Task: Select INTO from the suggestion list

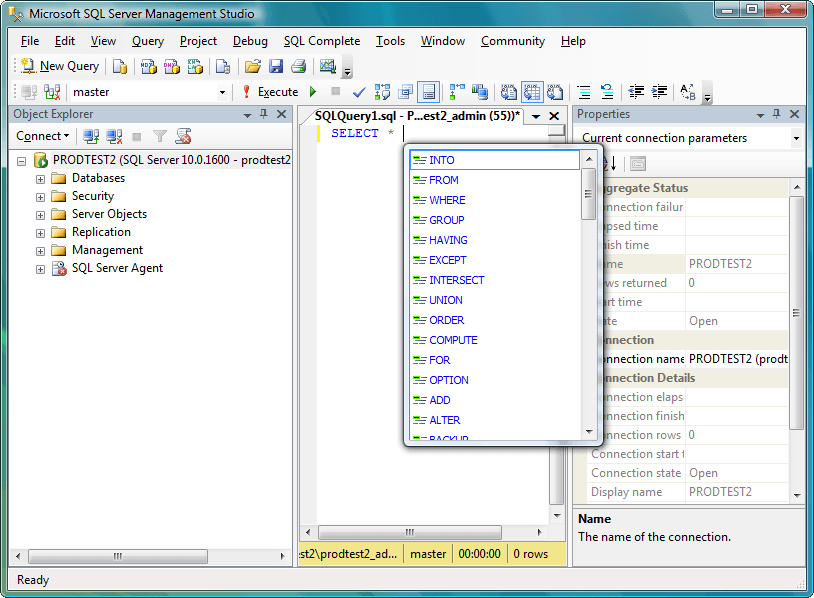Action: [x=495, y=160]
